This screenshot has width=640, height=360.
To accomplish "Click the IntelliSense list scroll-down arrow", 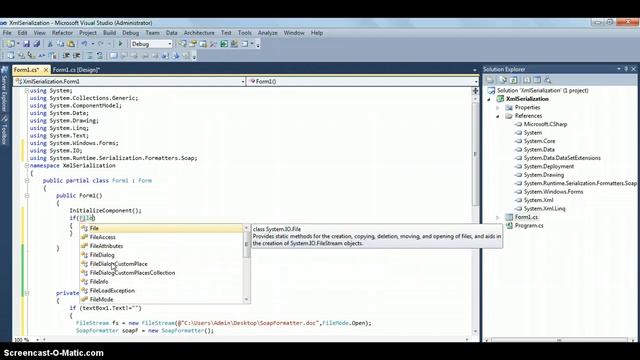I will pyautogui.click(x=247, y=300).
